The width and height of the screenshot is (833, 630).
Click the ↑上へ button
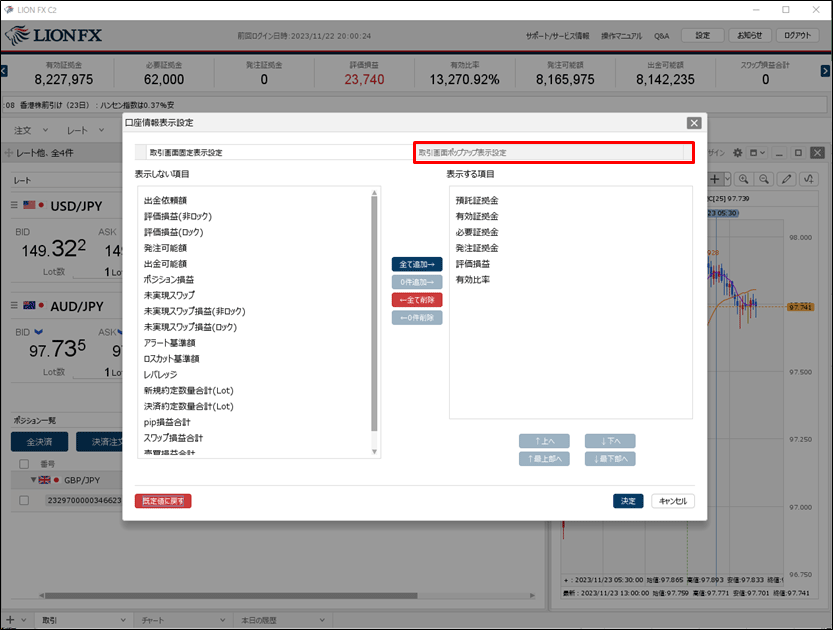(x=545, y=441)
